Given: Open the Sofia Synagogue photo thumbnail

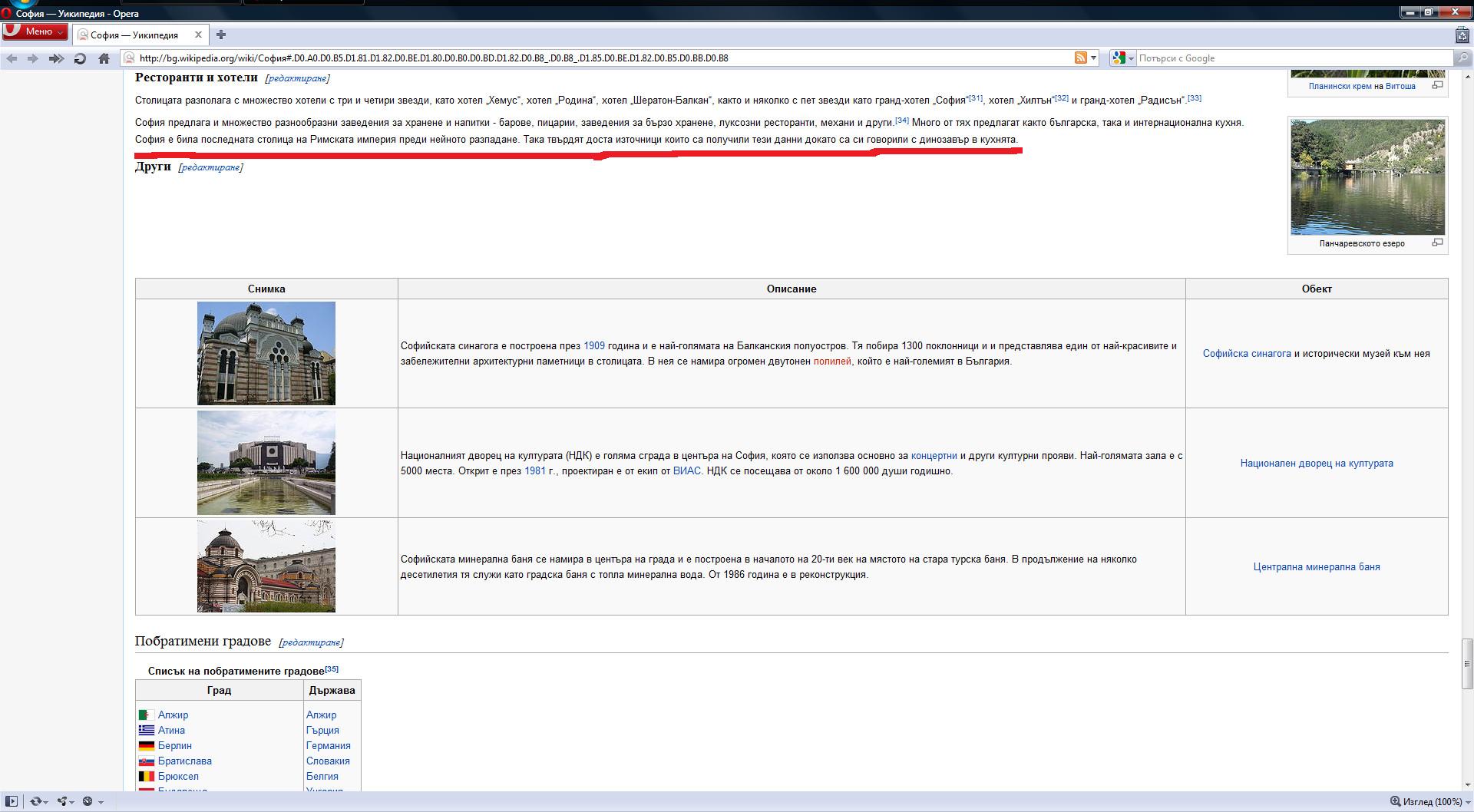Looking at the screenshot, I should (x=266, y=353).
